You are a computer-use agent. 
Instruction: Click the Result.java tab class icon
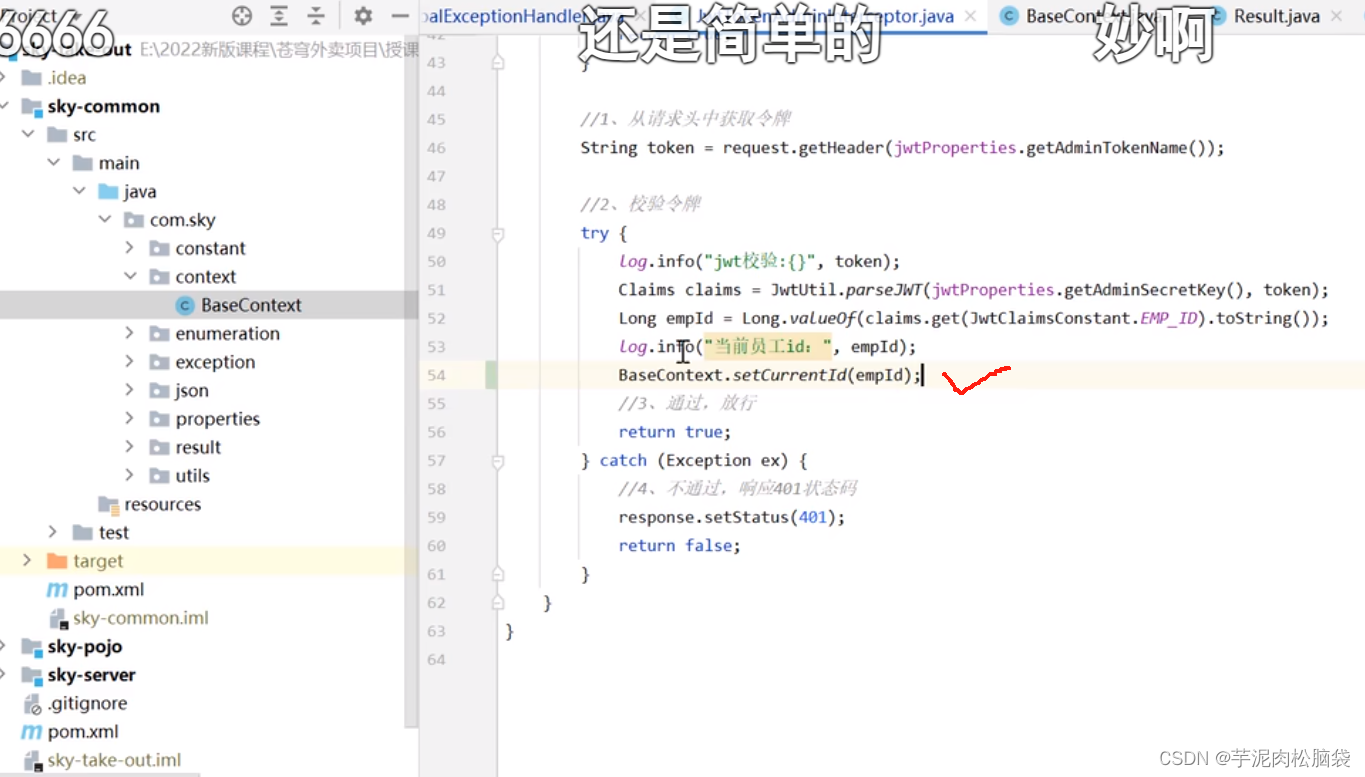[1217, 16]
